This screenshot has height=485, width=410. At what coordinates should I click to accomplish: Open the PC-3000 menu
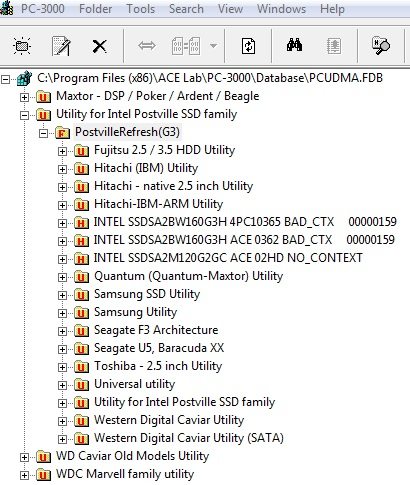(x=43, y=9)
